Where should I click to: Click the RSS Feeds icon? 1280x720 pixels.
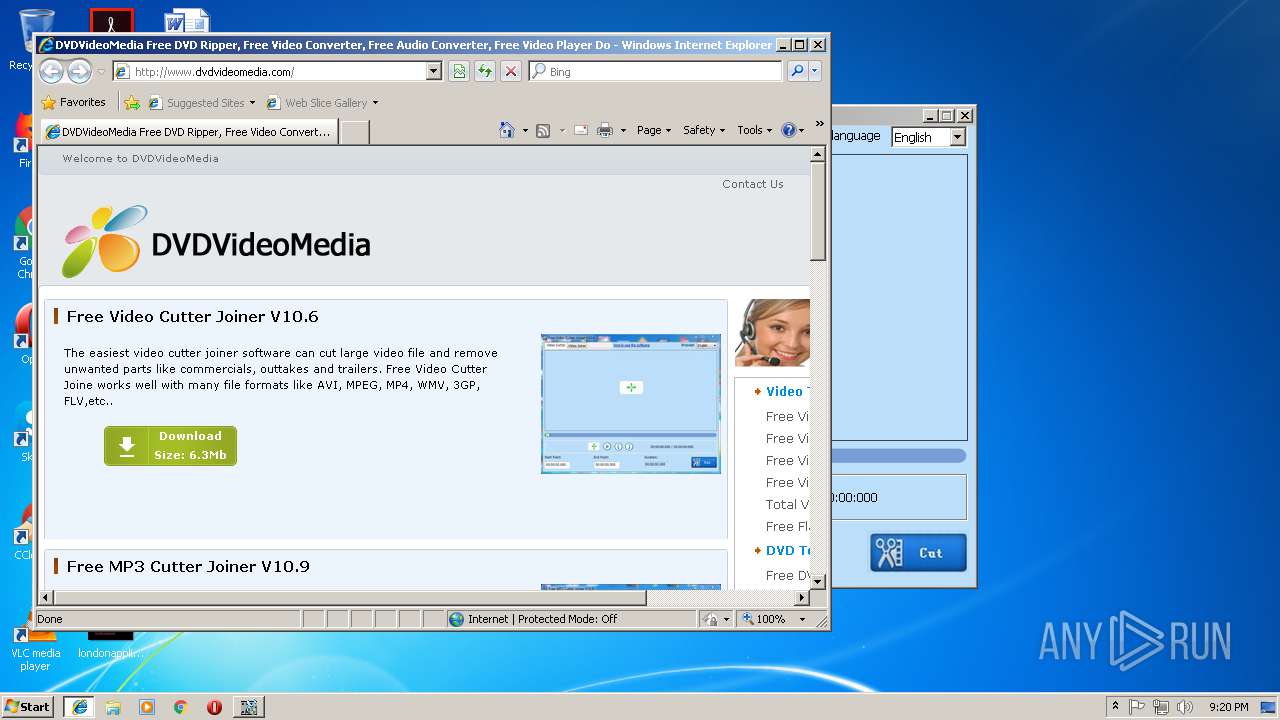click(x=543, y=130)
